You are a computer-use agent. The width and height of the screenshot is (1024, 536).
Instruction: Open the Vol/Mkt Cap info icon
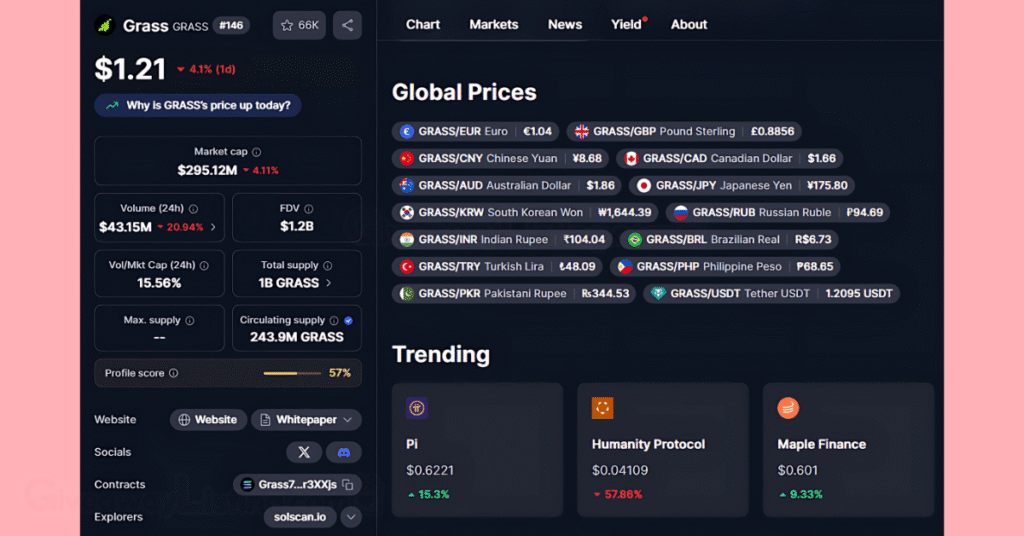[204, 266]
